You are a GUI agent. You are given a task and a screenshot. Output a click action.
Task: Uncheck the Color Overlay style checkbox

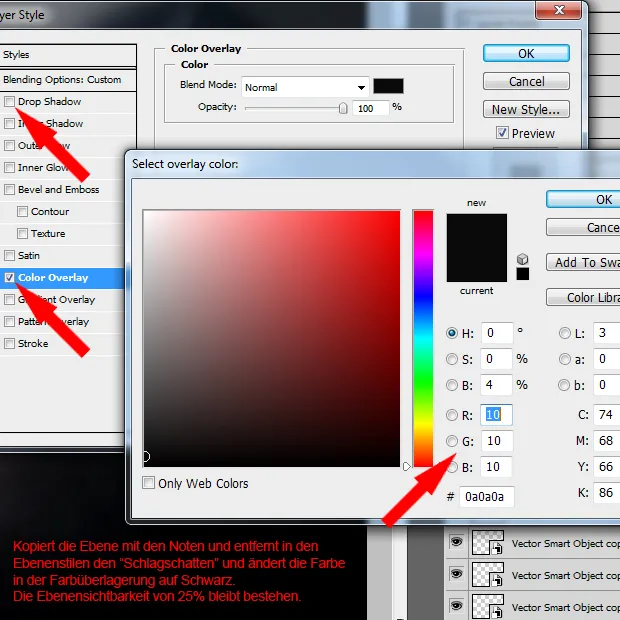10,278
